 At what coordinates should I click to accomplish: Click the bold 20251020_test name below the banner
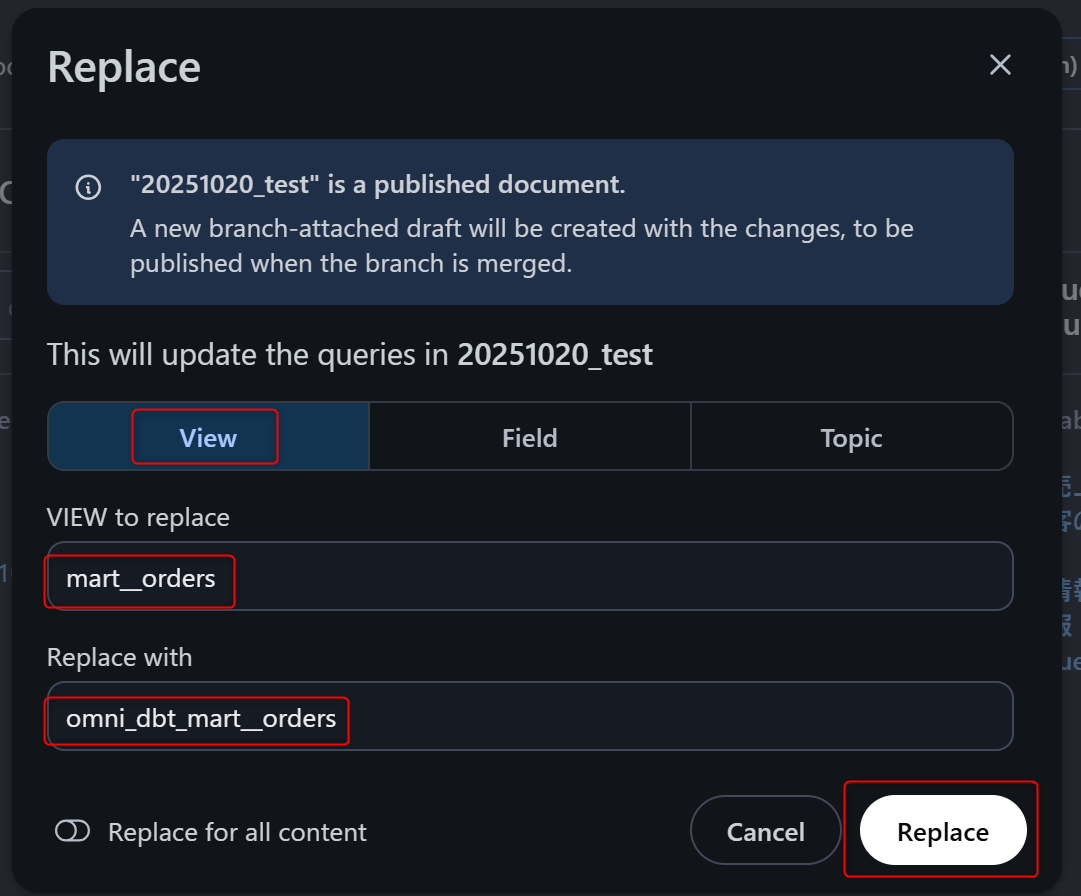[x=555, y=355]
